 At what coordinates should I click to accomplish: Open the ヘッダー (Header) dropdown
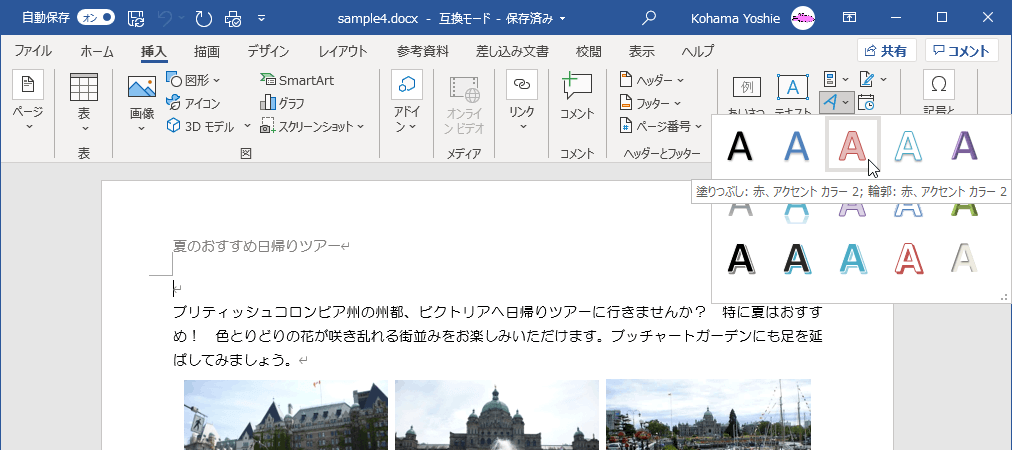tap(653, 80)
